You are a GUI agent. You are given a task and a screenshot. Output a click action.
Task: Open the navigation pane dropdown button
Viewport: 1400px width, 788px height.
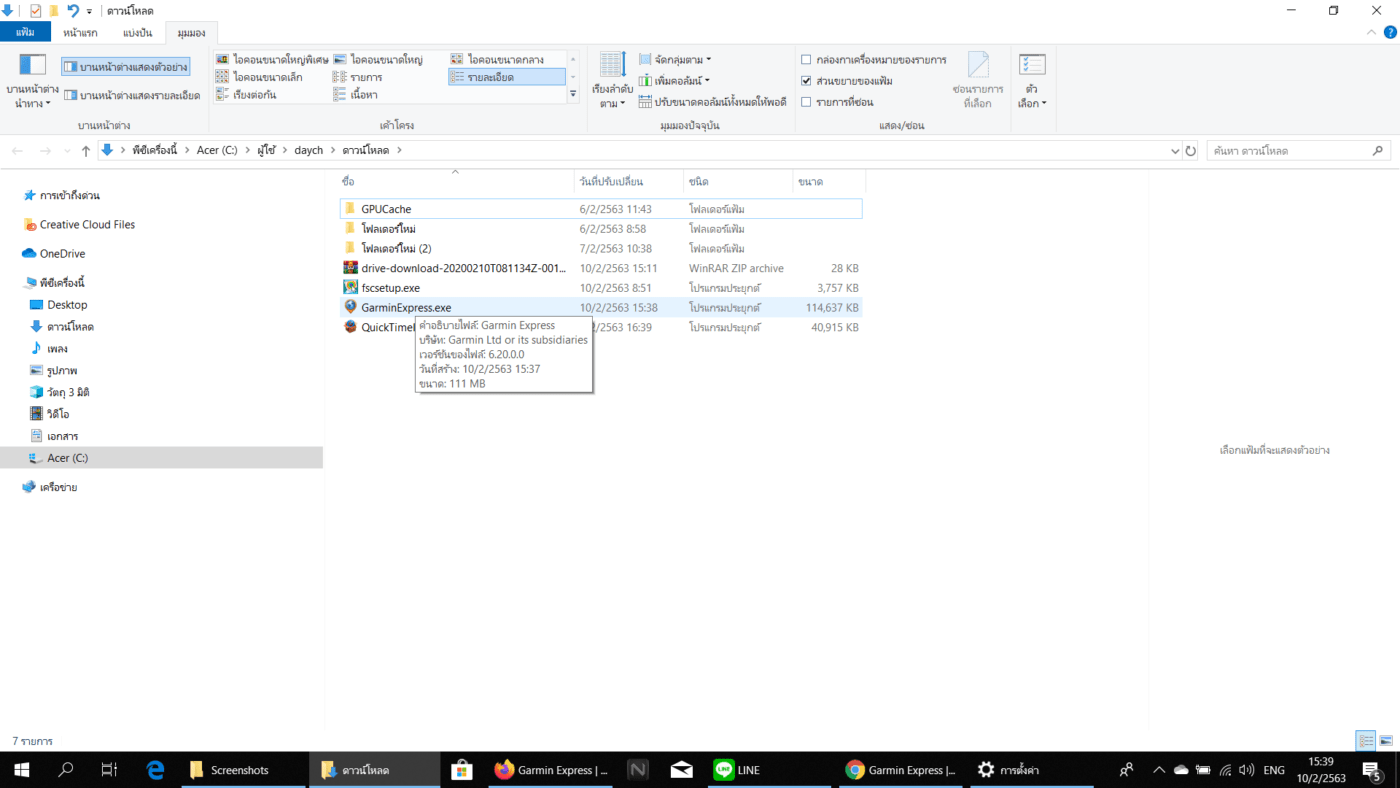point(32,80)
